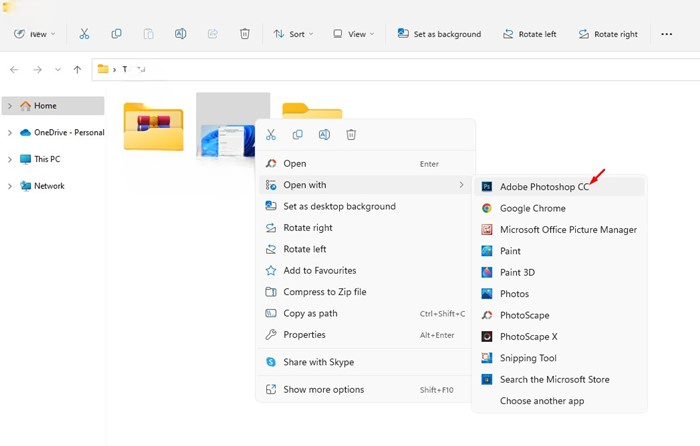The width and height of the screenshot is (700, 446).
Task: Open the View dropdown
Action: [x=354, y=34]
